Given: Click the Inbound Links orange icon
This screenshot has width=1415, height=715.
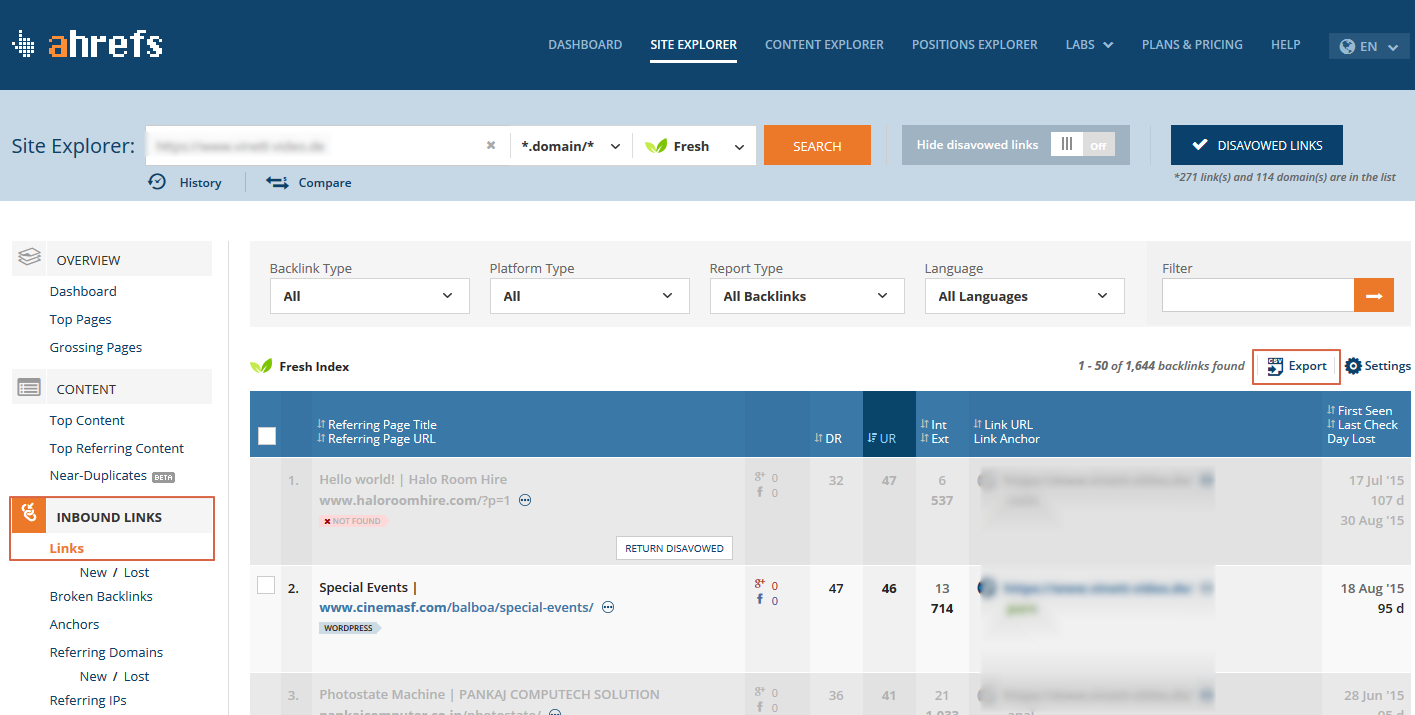Looking at the screenshot, I should 30,515.
